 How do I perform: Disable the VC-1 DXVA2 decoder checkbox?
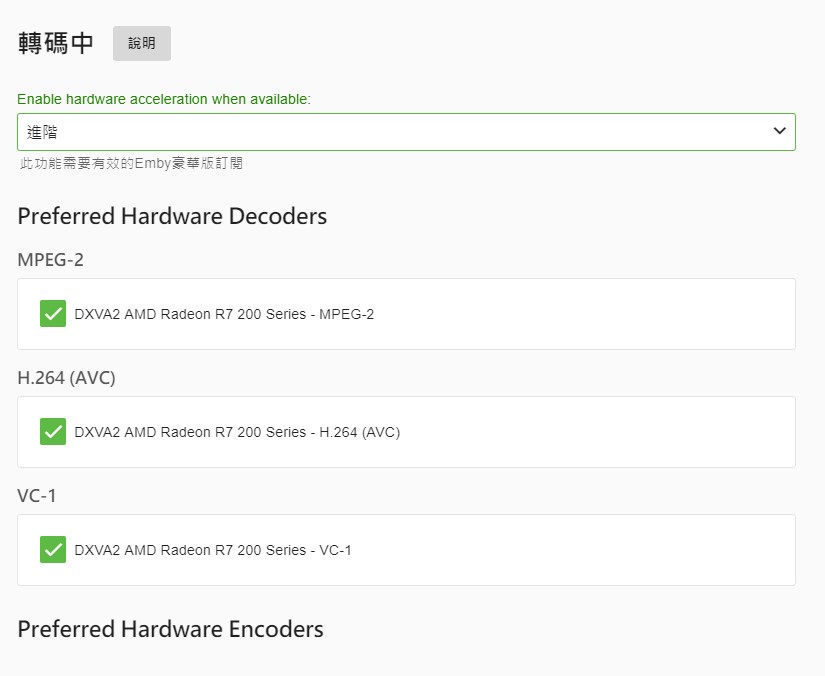pyautogui.click(x=53, y=550)
